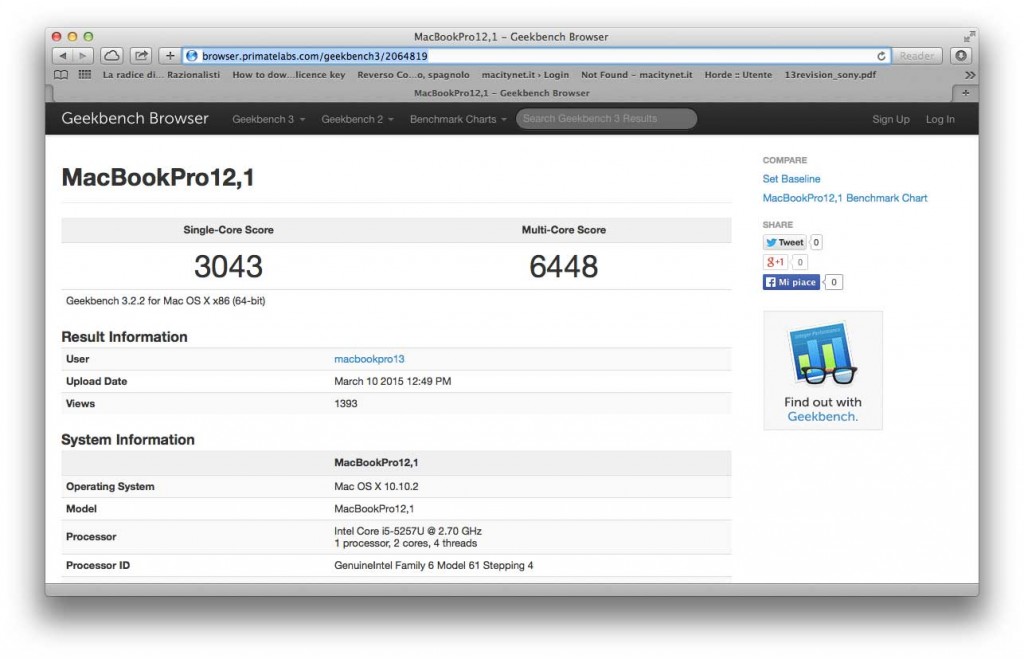The image size is (1024, 659).
Task: Open the Downloads icon in toolbar
Action: (x=961, y=56)
